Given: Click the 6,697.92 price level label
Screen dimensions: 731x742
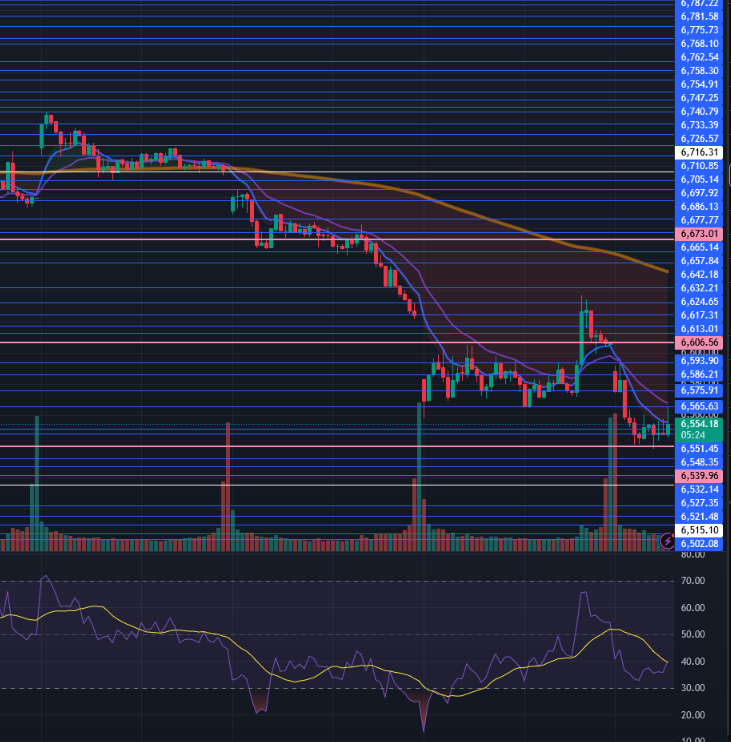Looking at the screenshot, I should (x=699, y=193).
